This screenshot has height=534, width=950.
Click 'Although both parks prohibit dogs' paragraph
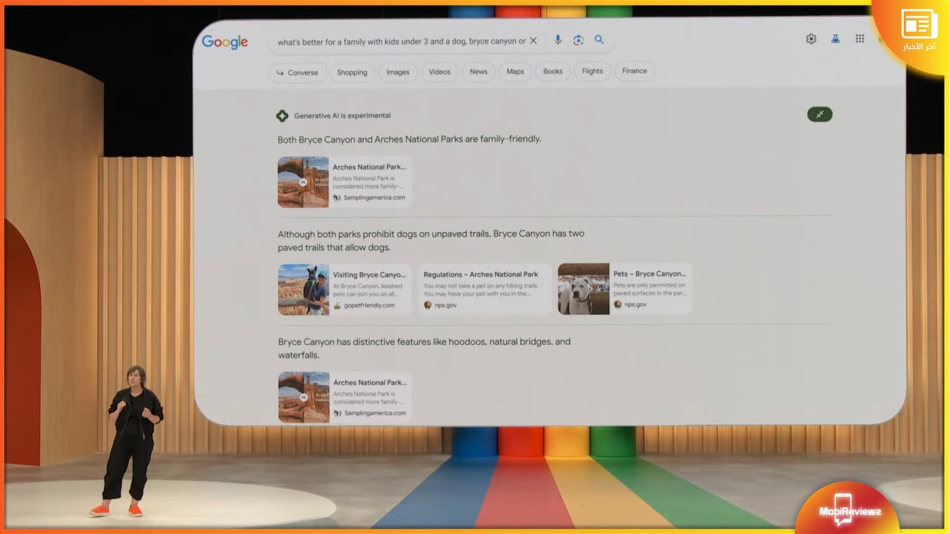(431, 241)
